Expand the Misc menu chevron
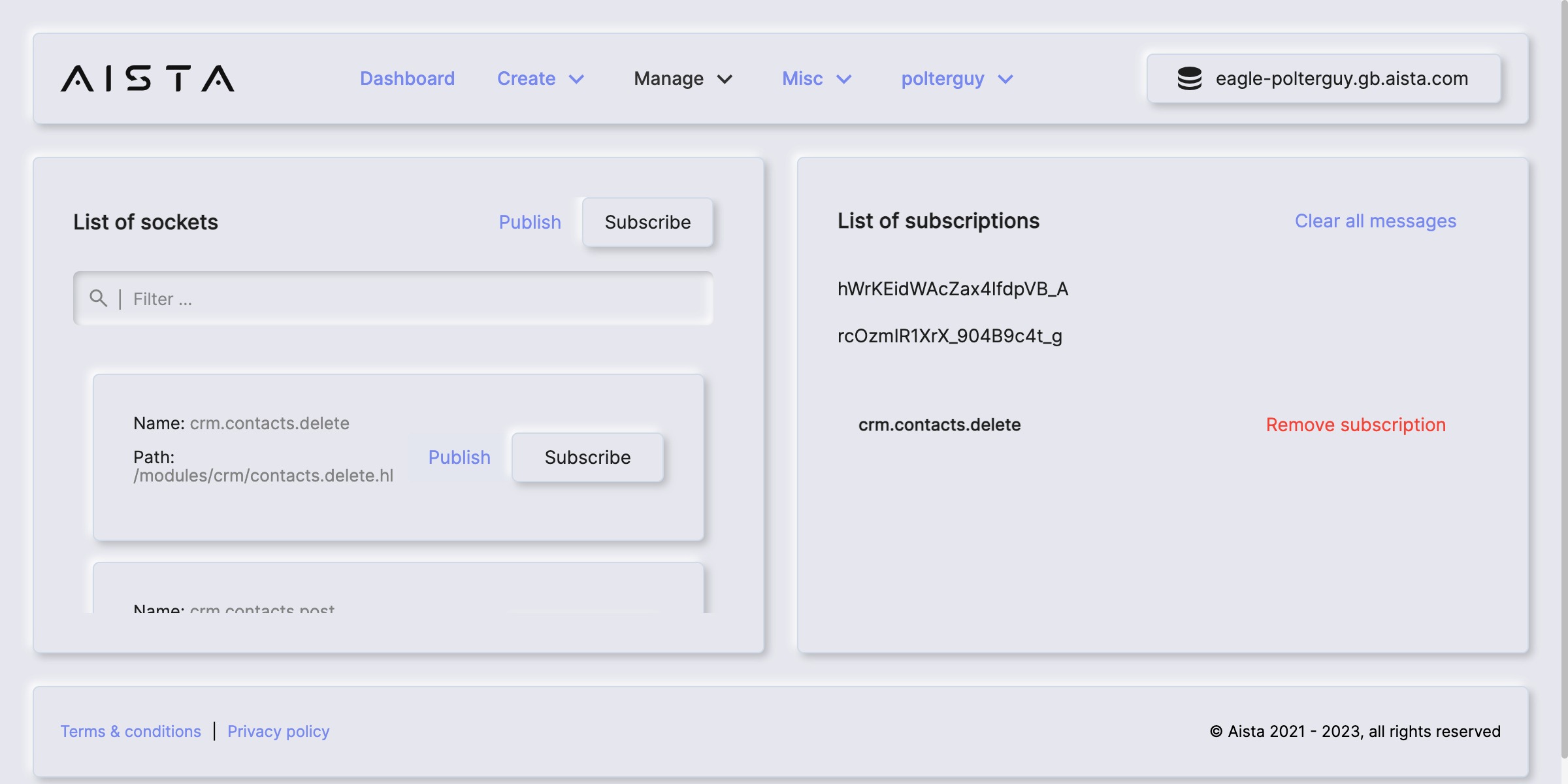 pos(844,79)
